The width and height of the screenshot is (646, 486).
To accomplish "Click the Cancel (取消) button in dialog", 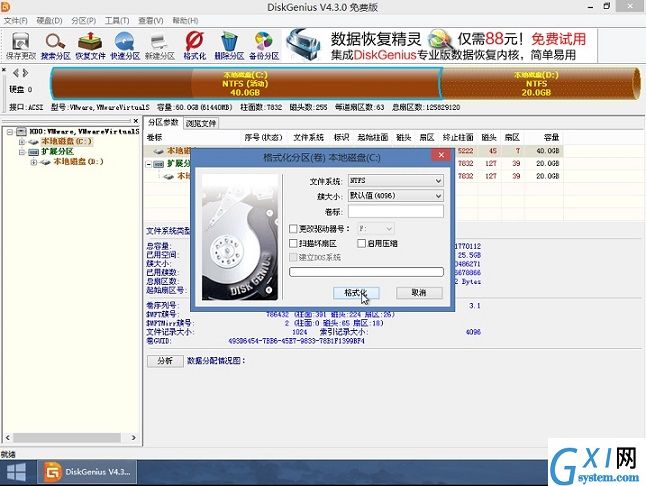I will point(419,293).
